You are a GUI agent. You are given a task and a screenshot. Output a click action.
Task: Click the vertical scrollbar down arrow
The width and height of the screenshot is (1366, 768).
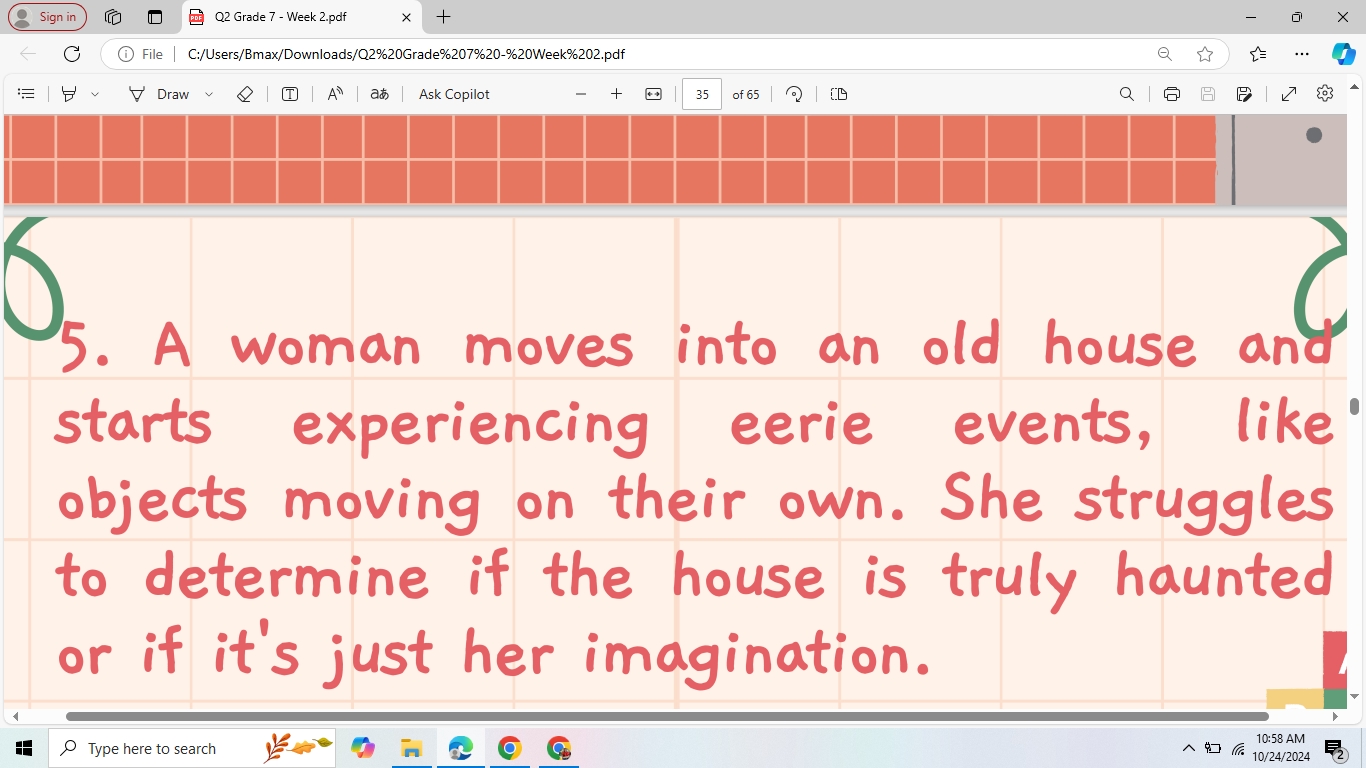tap(1355, 696)
